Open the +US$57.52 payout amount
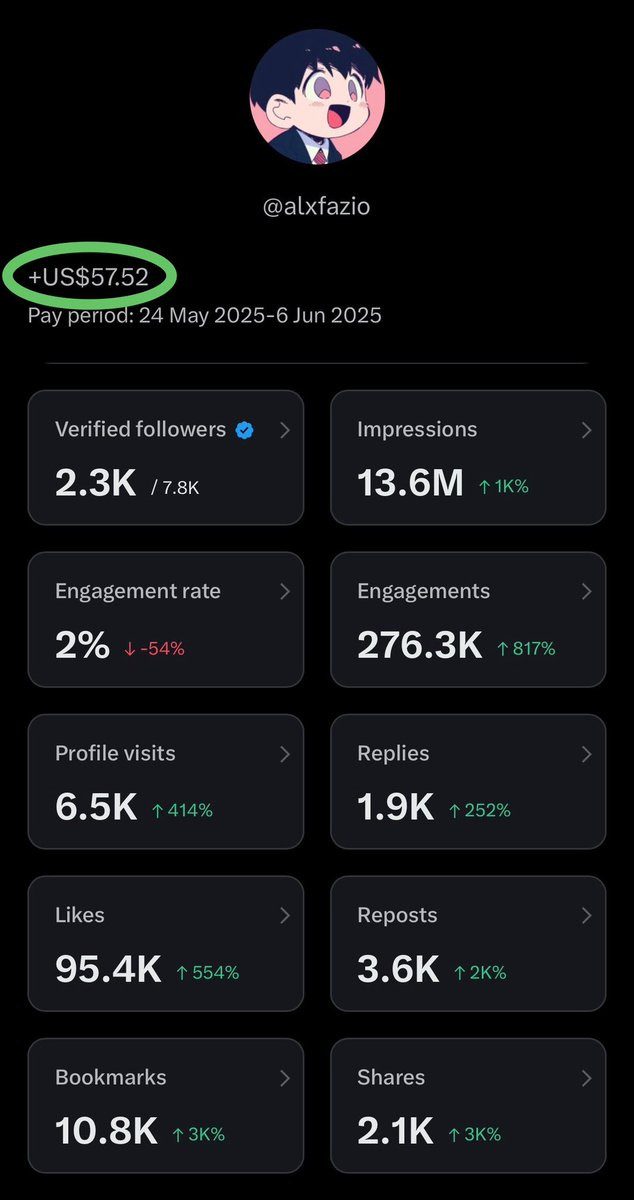The height and width of the screenshot is (1200, 634). [x=89, y=277]
